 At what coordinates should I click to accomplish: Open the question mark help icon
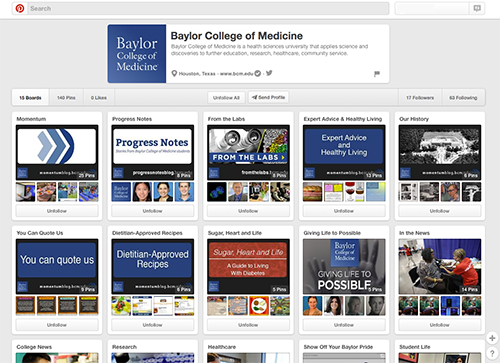point(492,353)
